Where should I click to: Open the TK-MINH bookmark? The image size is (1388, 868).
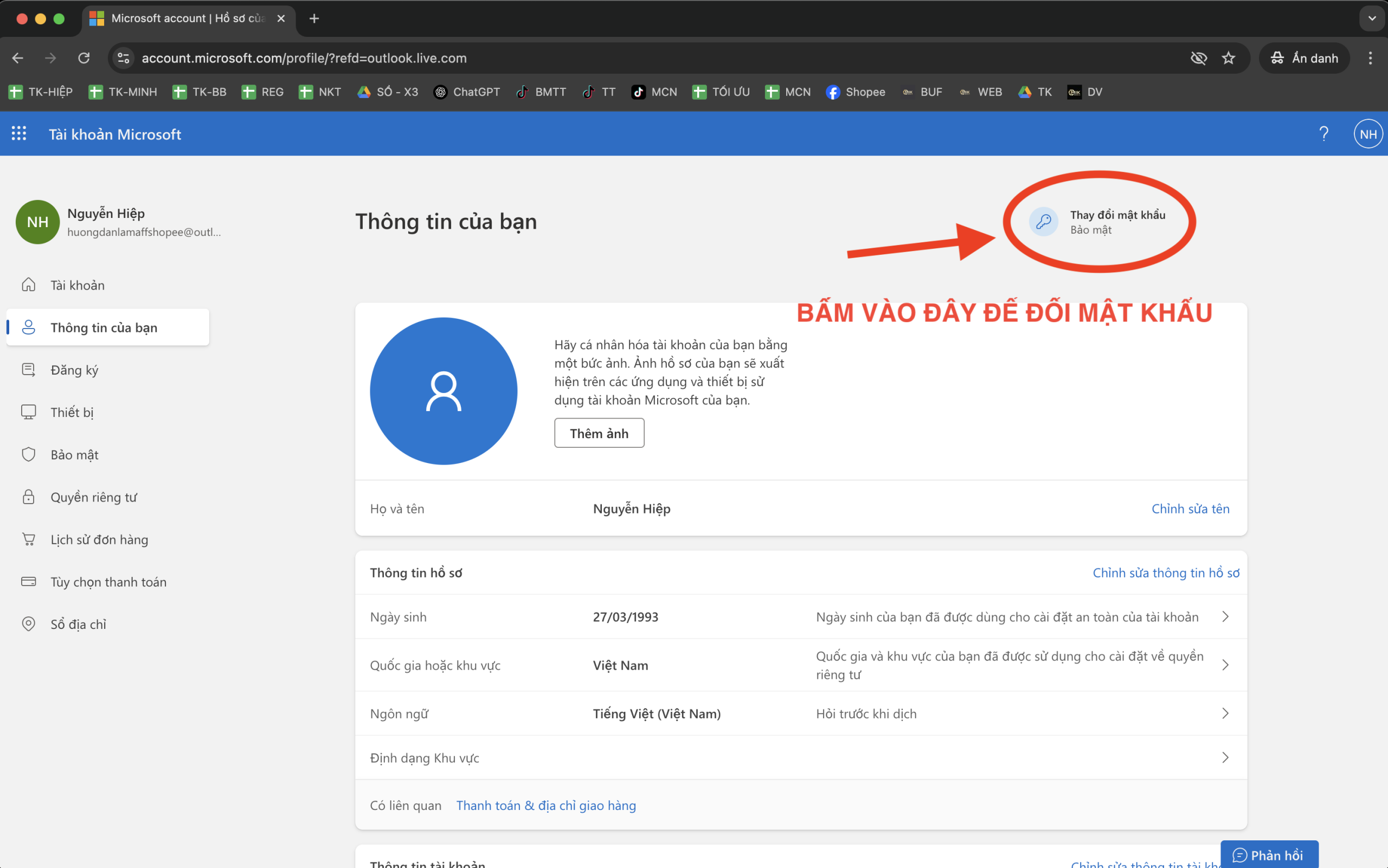coord(123,92)
